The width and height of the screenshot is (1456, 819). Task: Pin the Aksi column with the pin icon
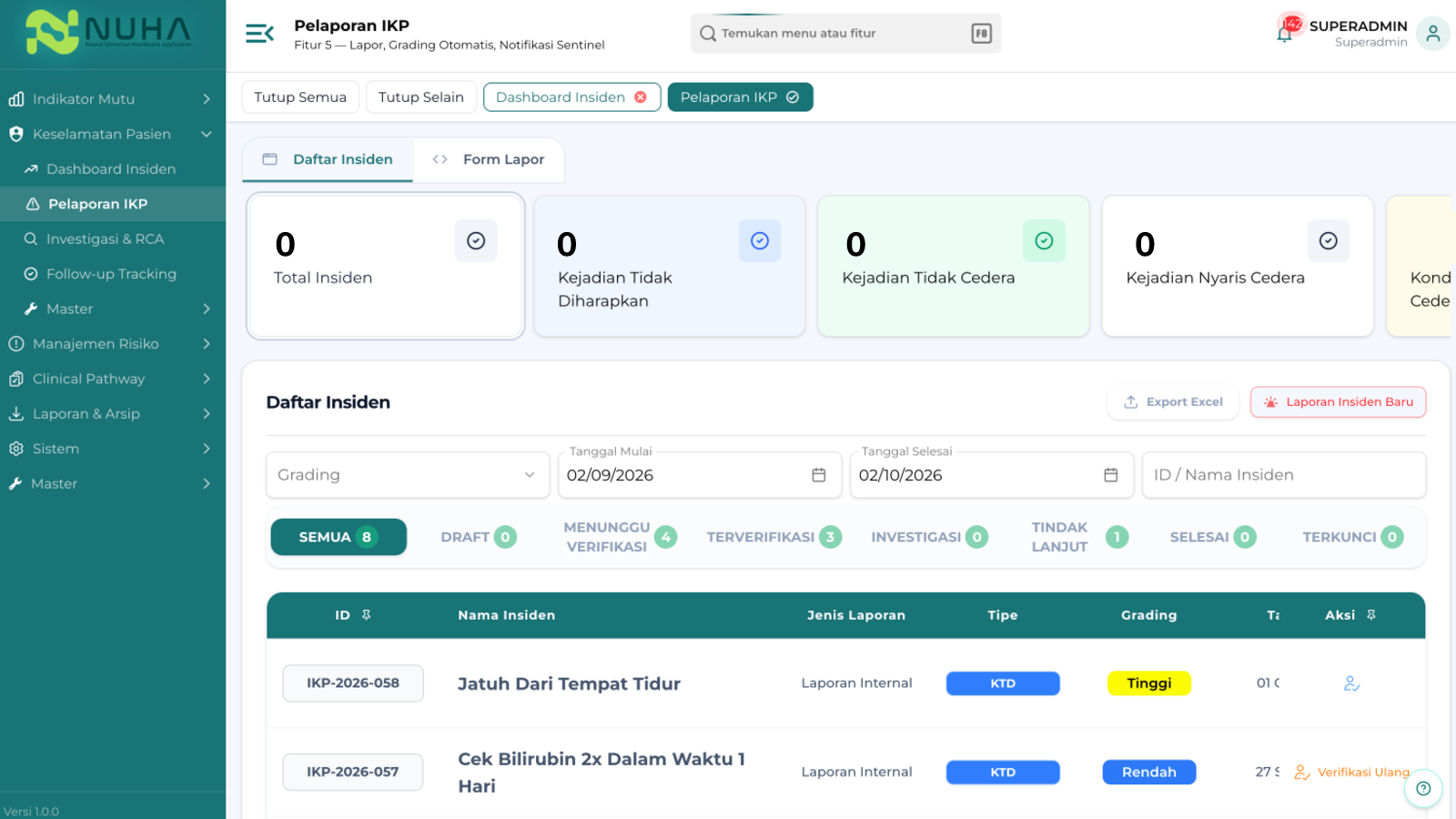tap(1371, 615)
